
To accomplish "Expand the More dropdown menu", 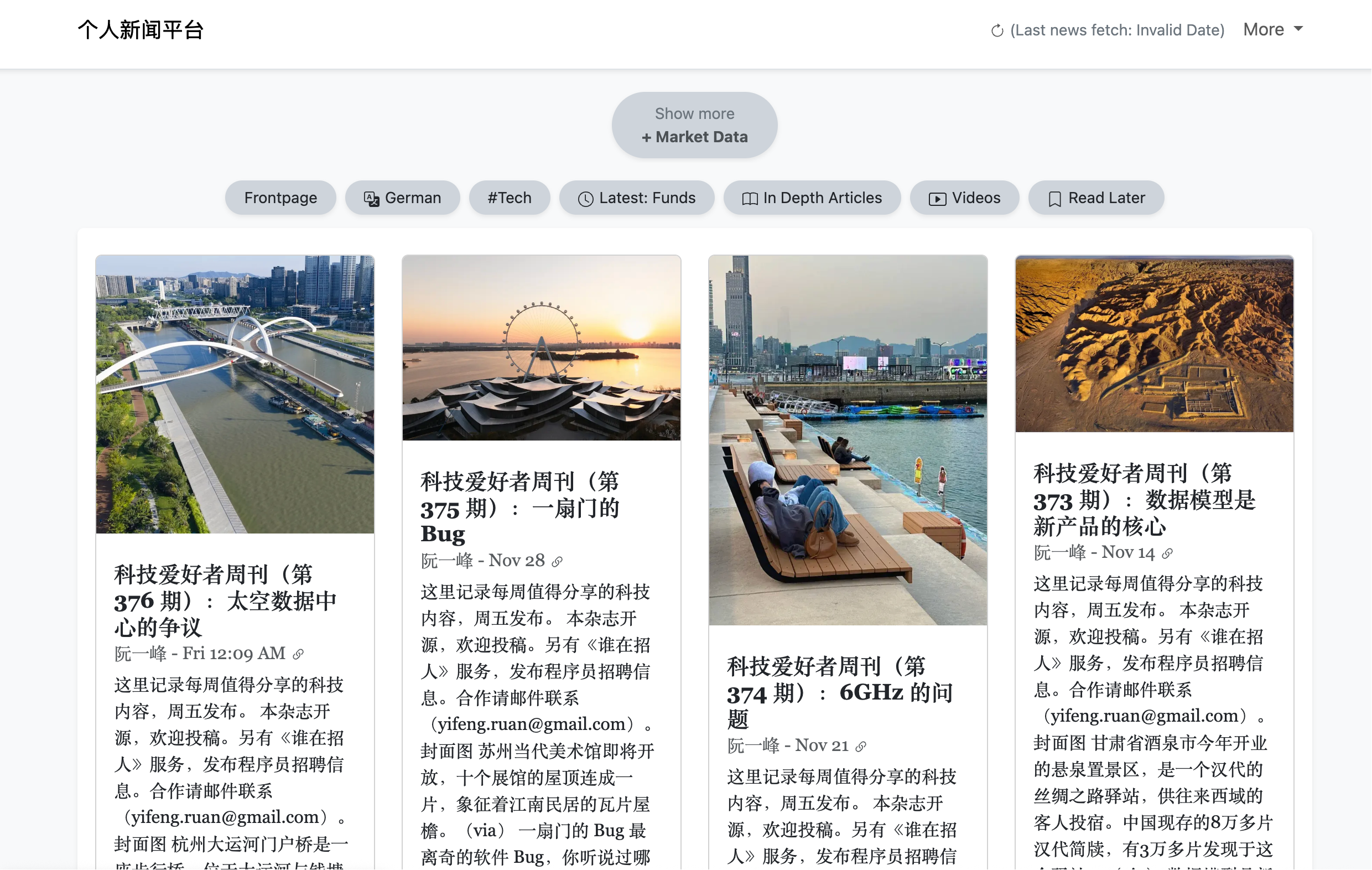I will 1273,30.
